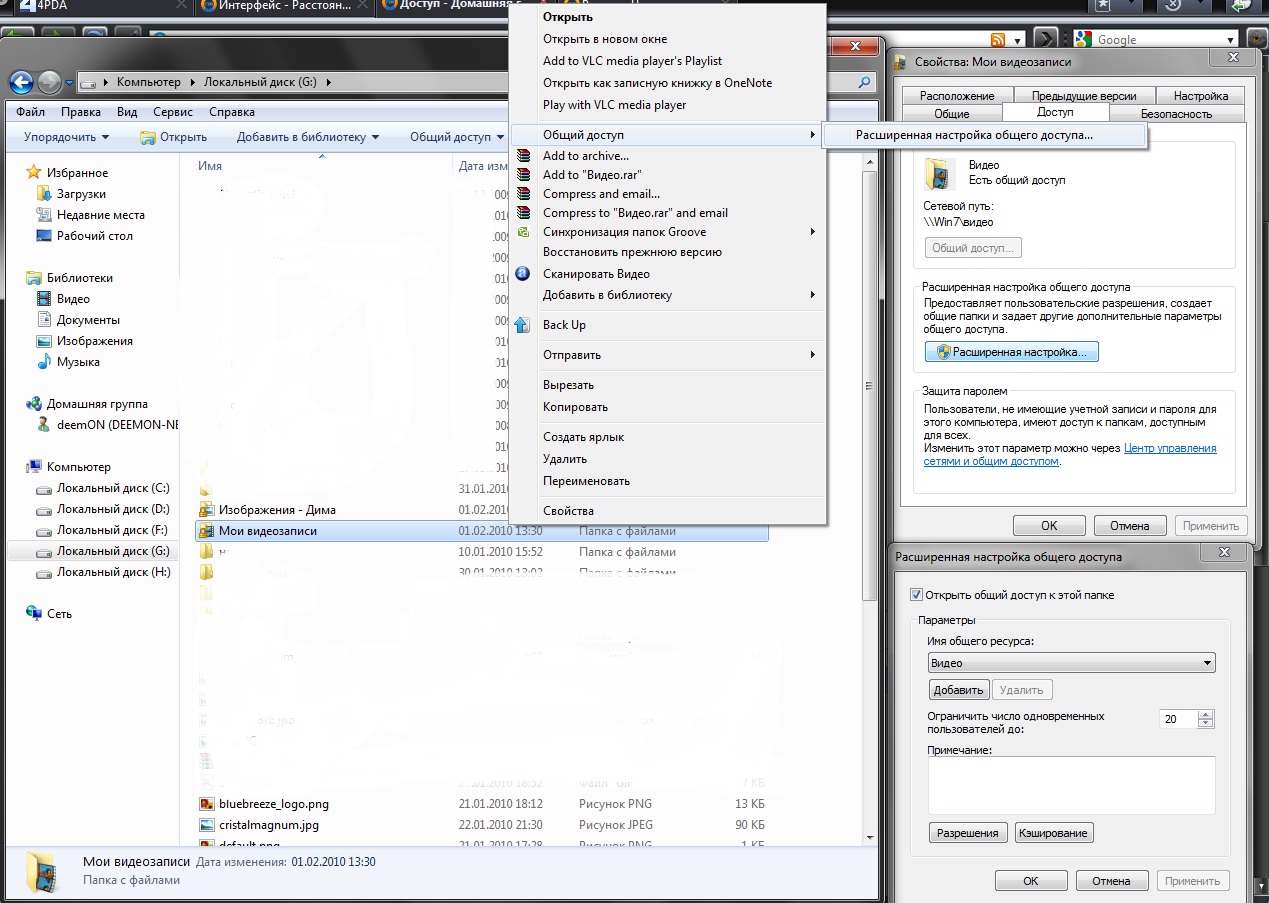The width and height of the screenshot is (1269, 903).
Task: Increase the simultaneous users limit spinner
Action: [x=1205, y=715]
